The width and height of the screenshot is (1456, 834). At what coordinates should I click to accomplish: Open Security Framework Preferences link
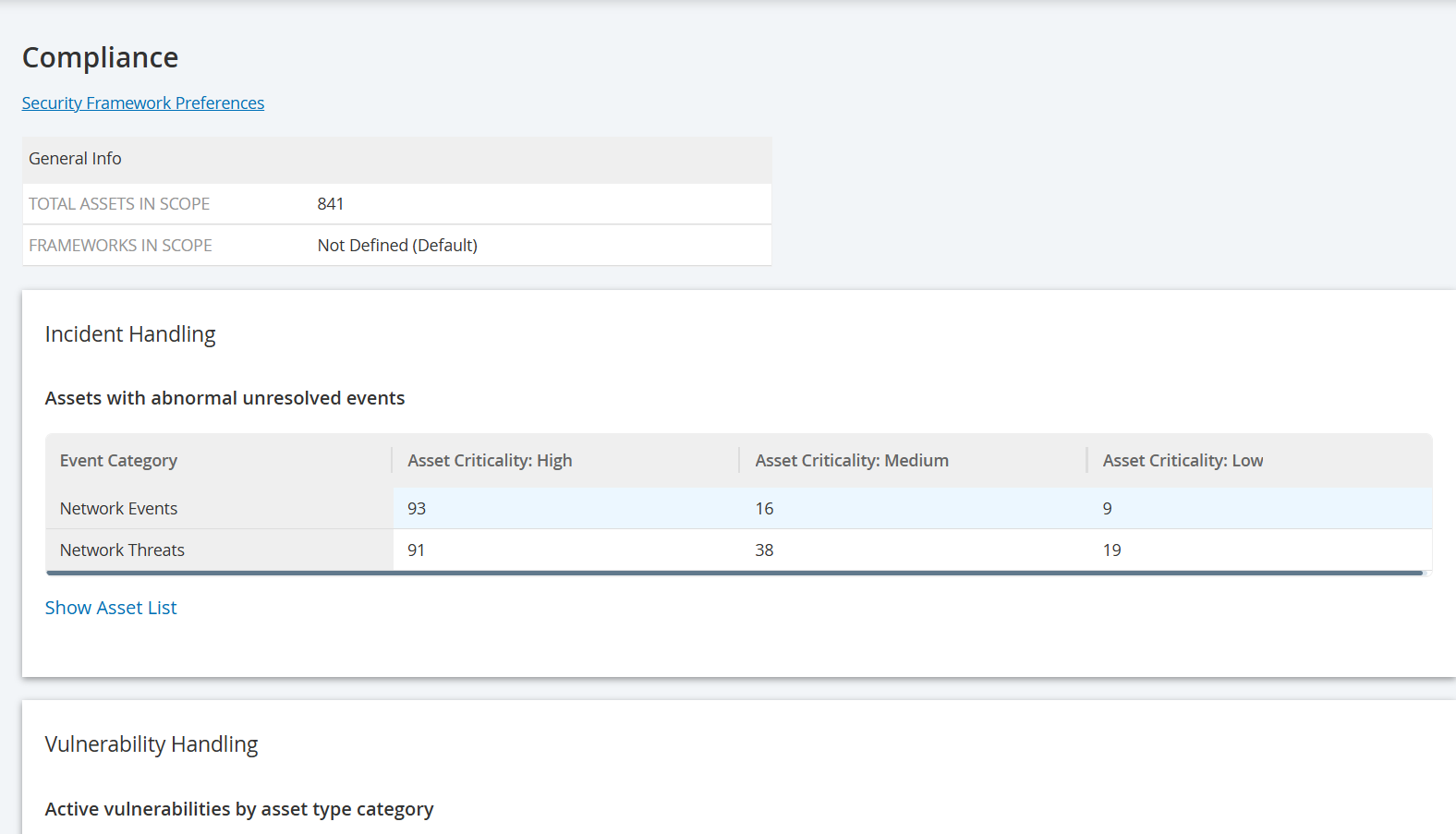pyautogui.click(x=143, y=103)
